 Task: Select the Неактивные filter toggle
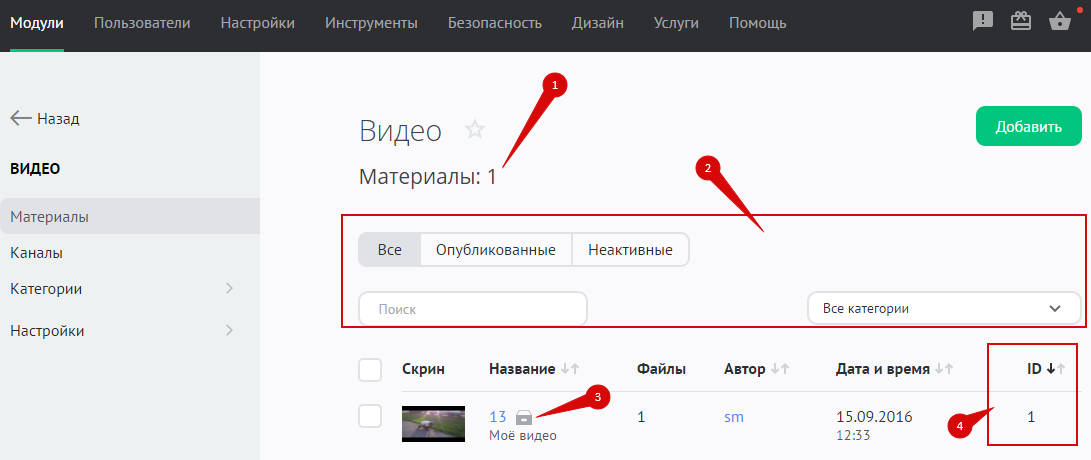click(630, 249)
